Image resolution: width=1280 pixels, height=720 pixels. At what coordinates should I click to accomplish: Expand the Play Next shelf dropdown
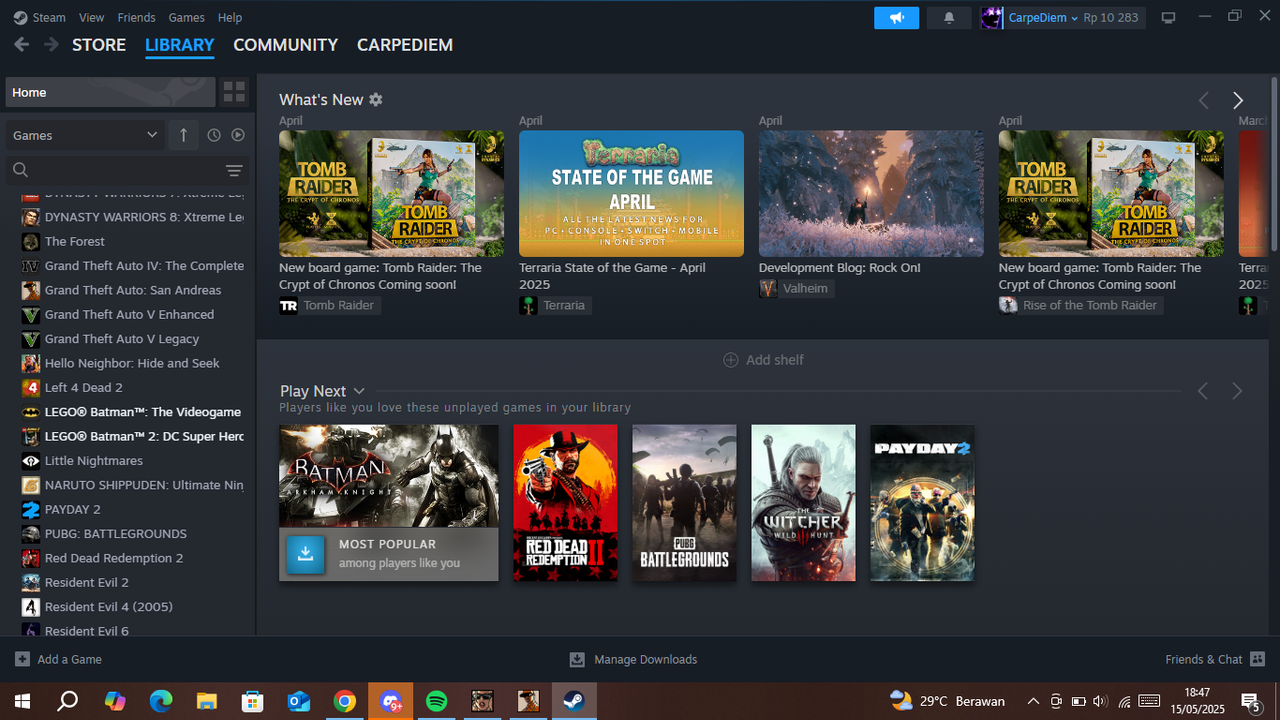359,391
